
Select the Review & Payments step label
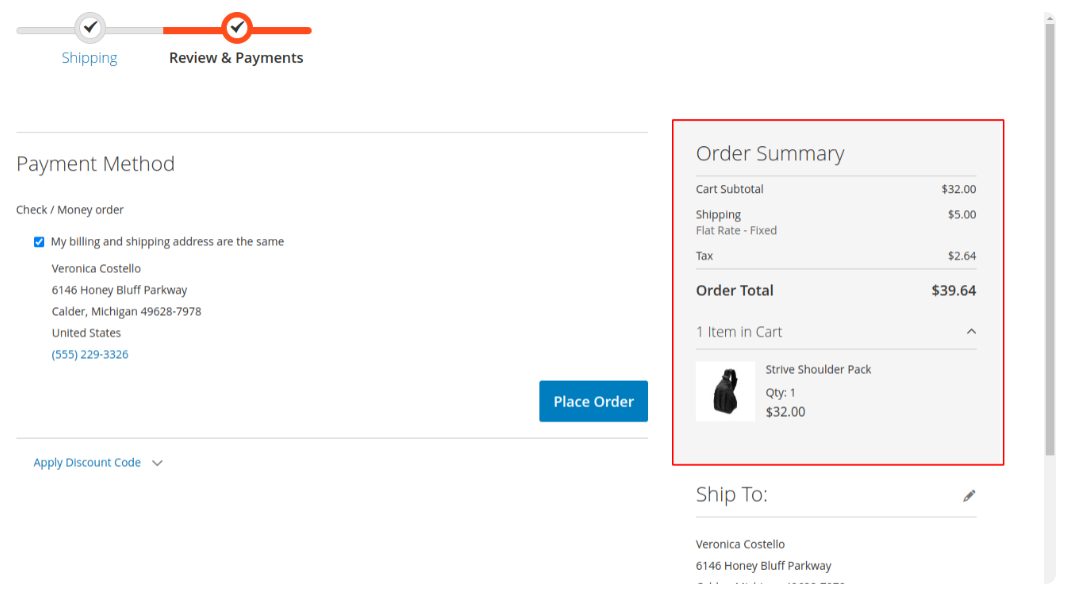[236, 58]
